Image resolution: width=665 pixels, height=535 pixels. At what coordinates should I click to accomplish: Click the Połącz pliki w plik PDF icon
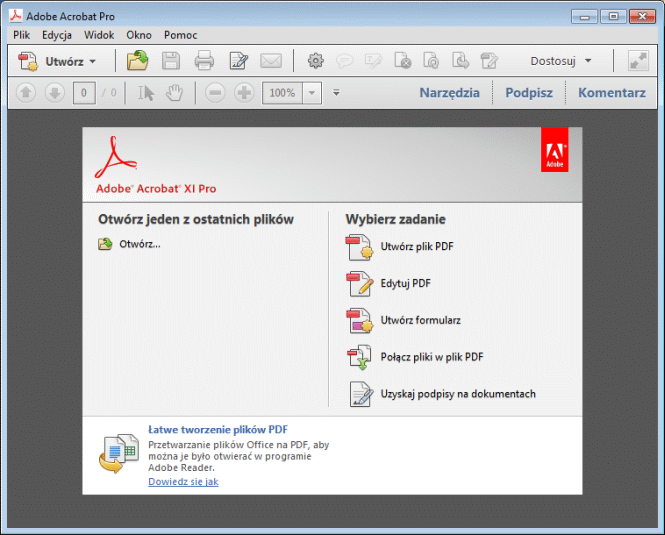[360, 357]
